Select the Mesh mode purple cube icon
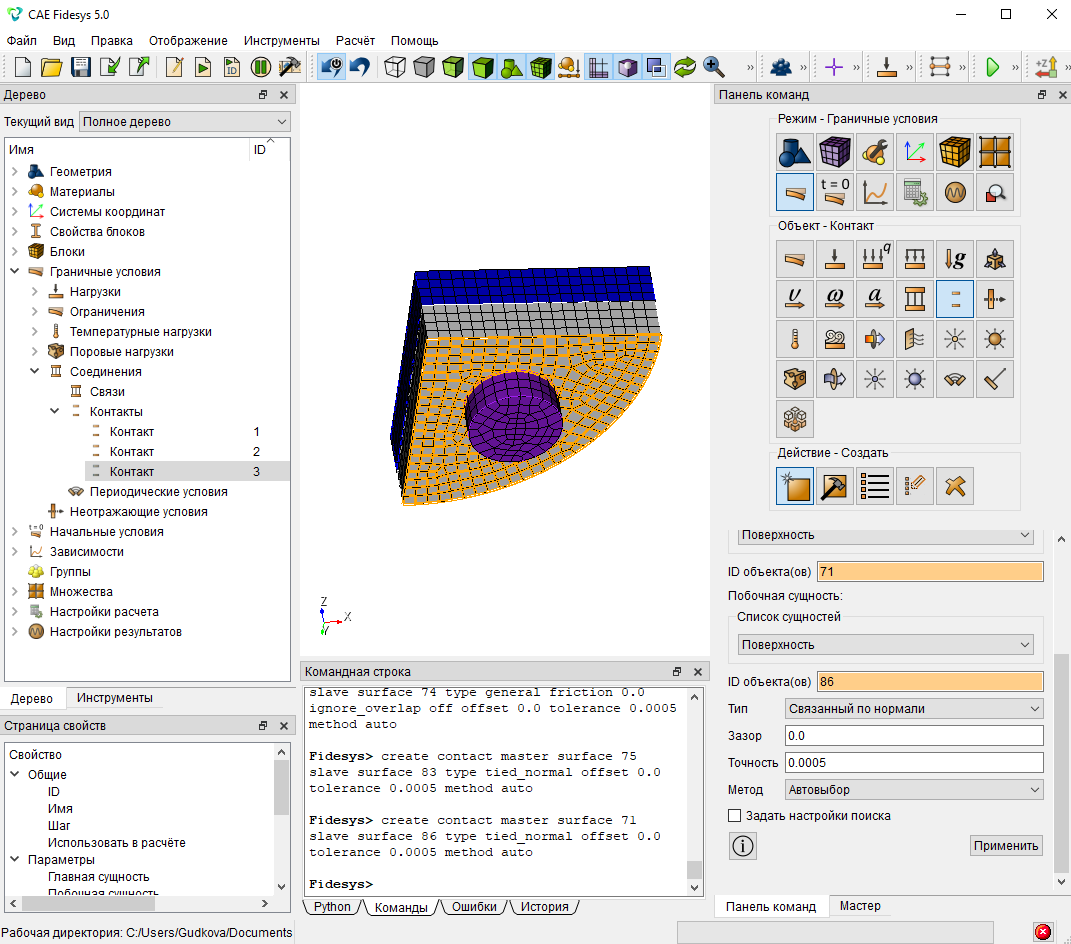The width and height of the screenshot is (1071, 944). pyautogui.click(x=835, y=152)
